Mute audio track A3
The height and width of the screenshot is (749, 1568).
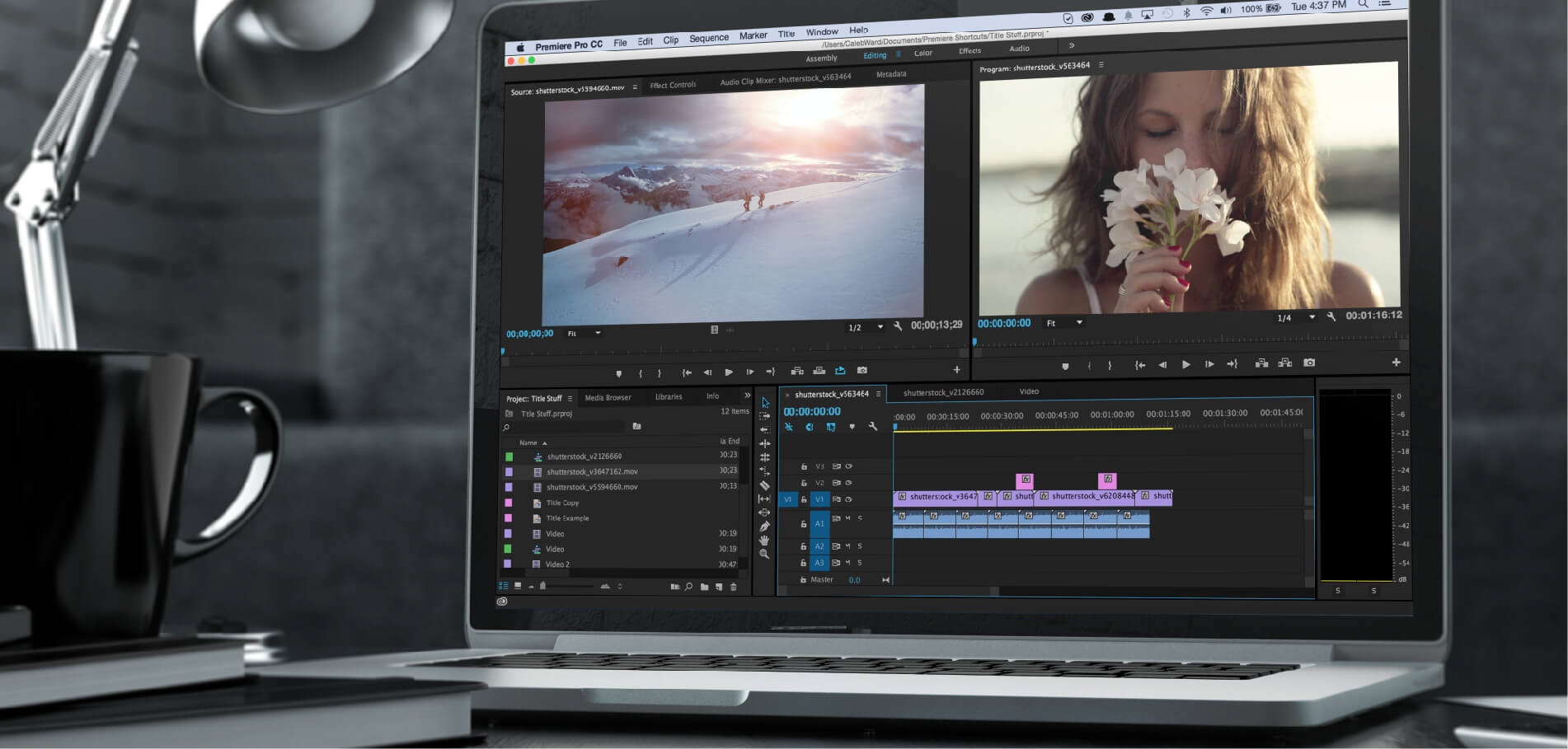coord(847,563)
